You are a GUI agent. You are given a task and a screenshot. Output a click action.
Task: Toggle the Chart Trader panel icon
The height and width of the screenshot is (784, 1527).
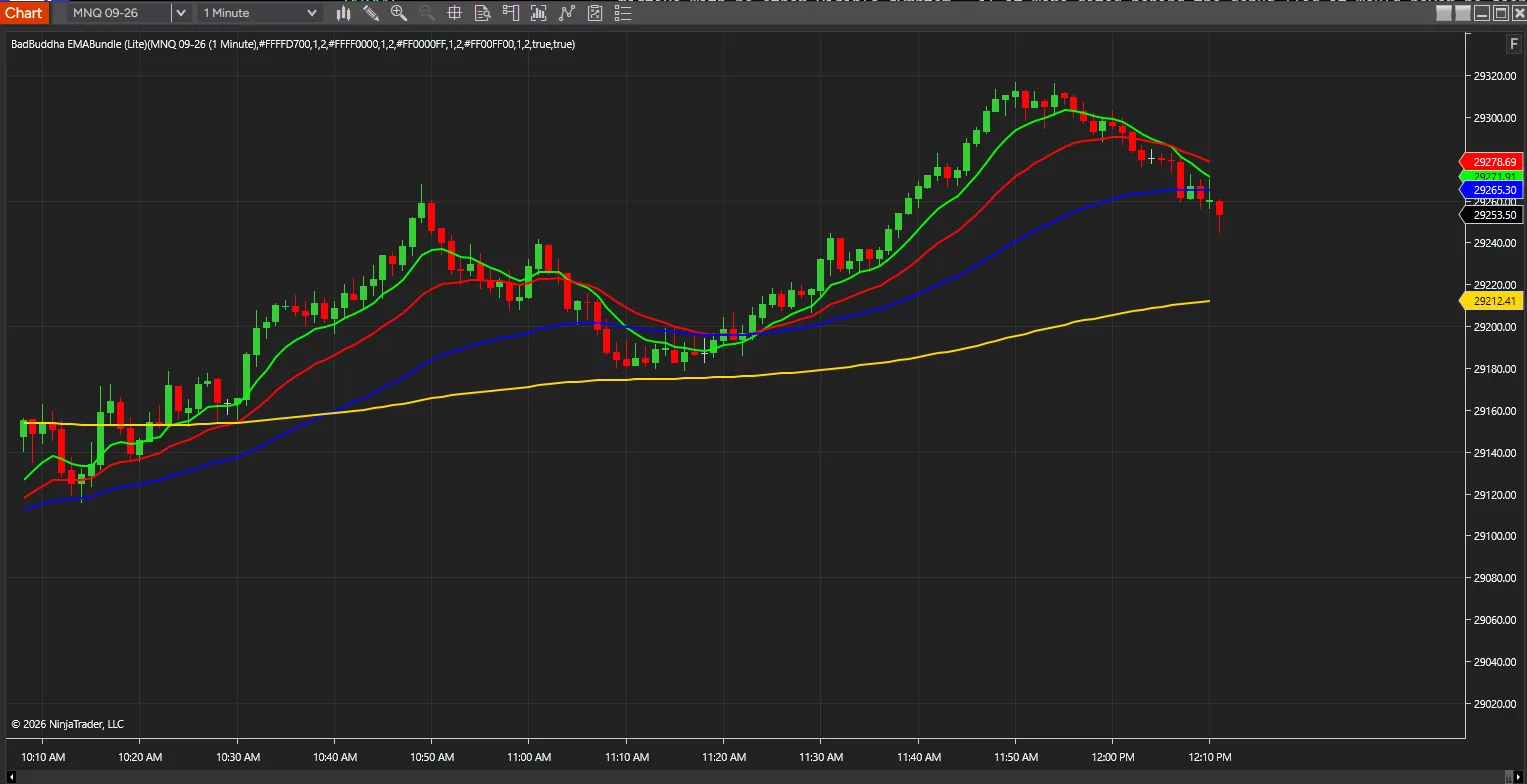511,13
